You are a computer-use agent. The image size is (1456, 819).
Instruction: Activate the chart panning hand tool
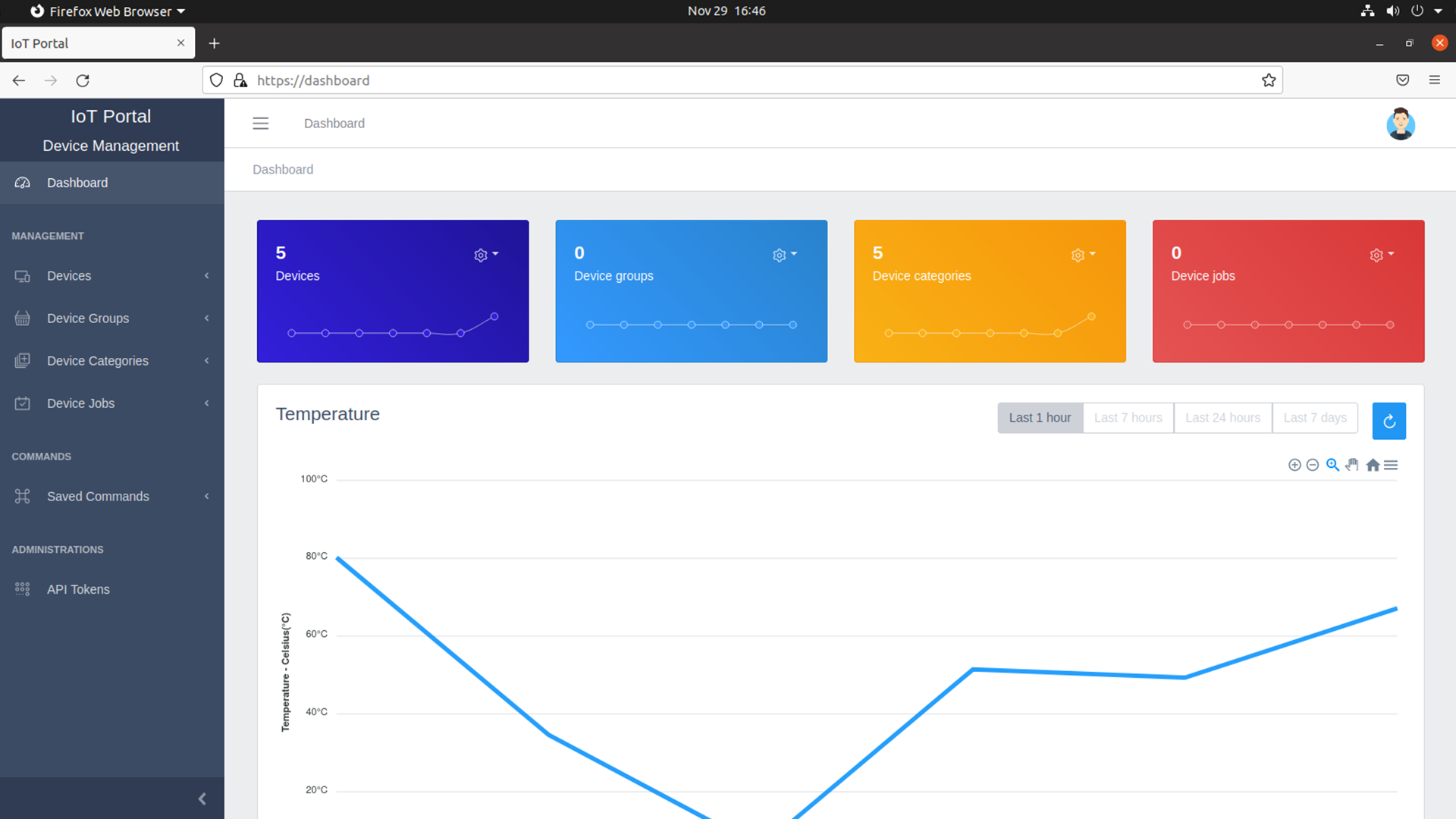click(x=1352, y=465)
